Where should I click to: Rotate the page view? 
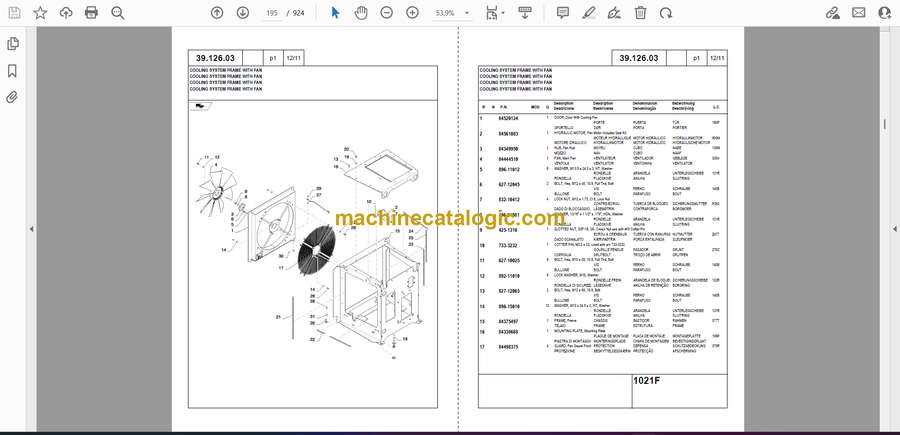666,13
